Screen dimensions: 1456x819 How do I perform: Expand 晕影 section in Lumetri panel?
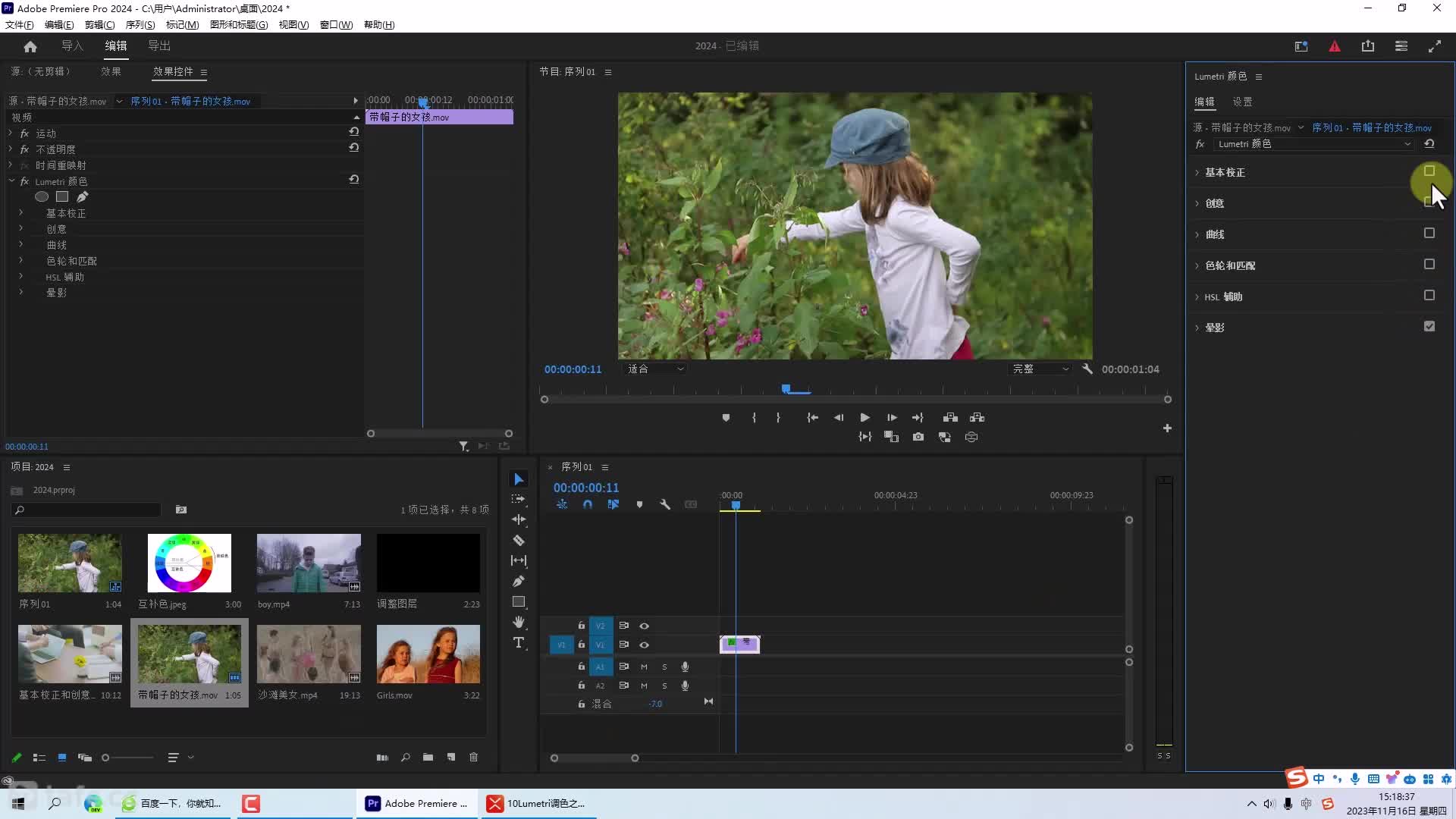pyautogui.click(x=1197, y=328)
